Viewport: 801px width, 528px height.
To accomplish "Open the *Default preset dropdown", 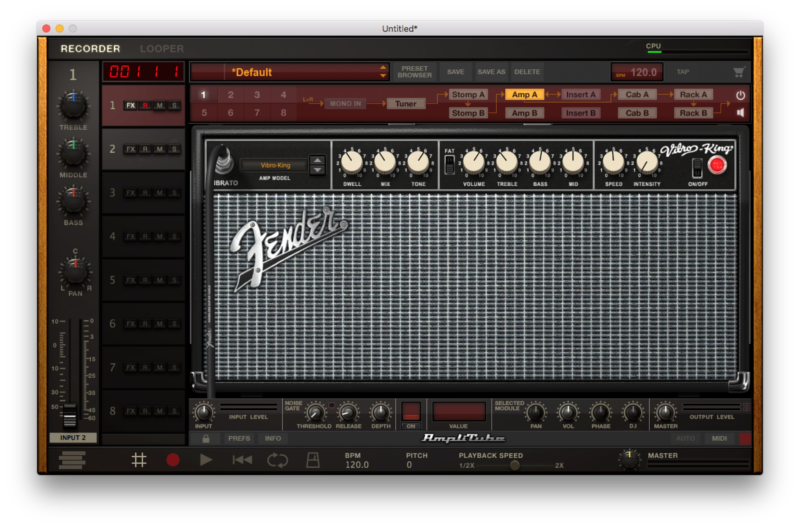I will 289,72.
